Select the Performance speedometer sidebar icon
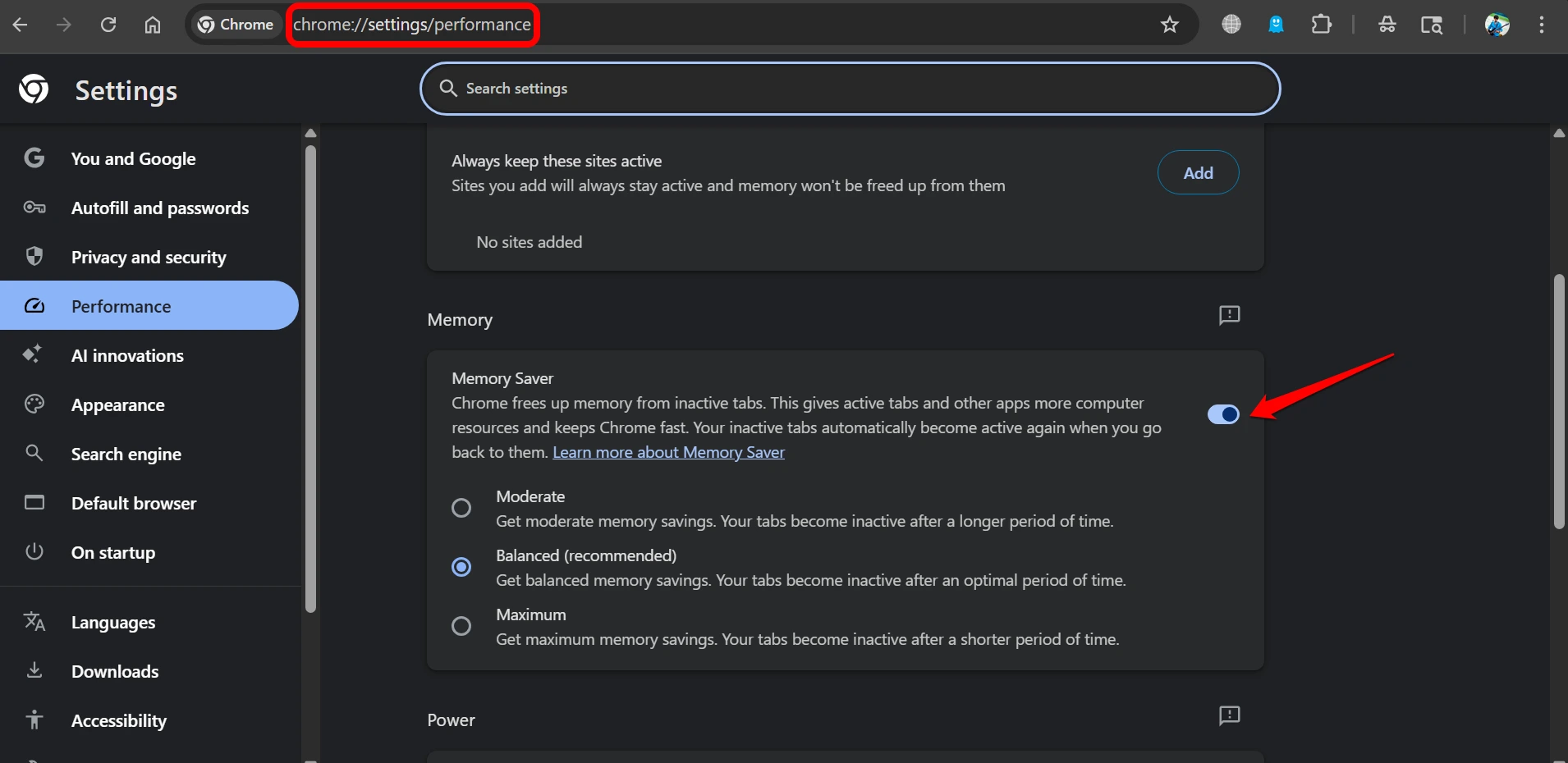The height and width of the screenshot is (763, 1568). (x=34, y=305)
